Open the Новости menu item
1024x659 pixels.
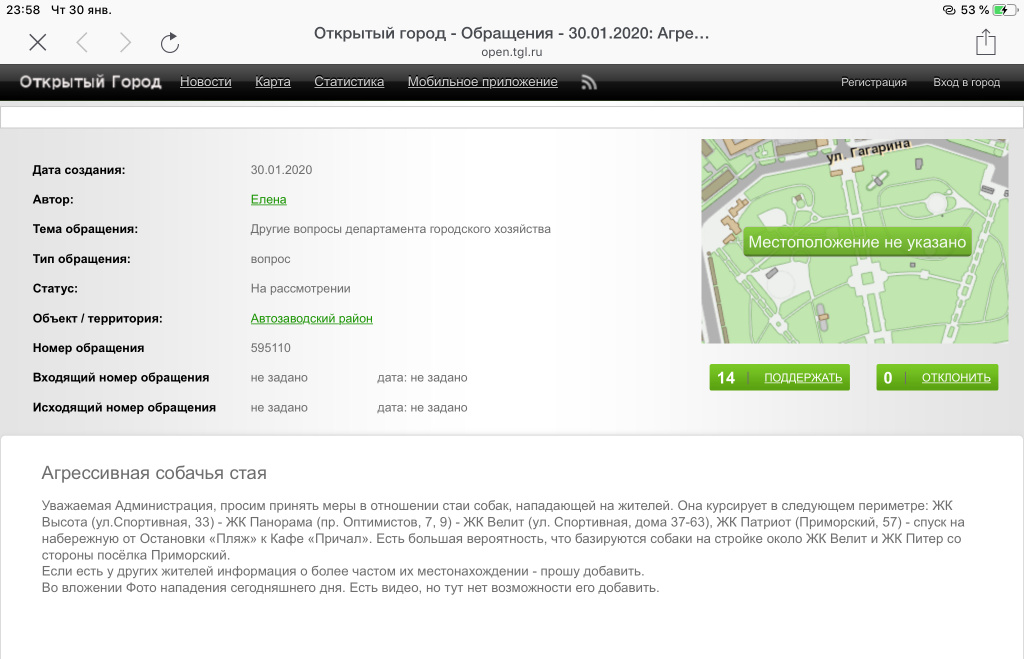point(205,82)
